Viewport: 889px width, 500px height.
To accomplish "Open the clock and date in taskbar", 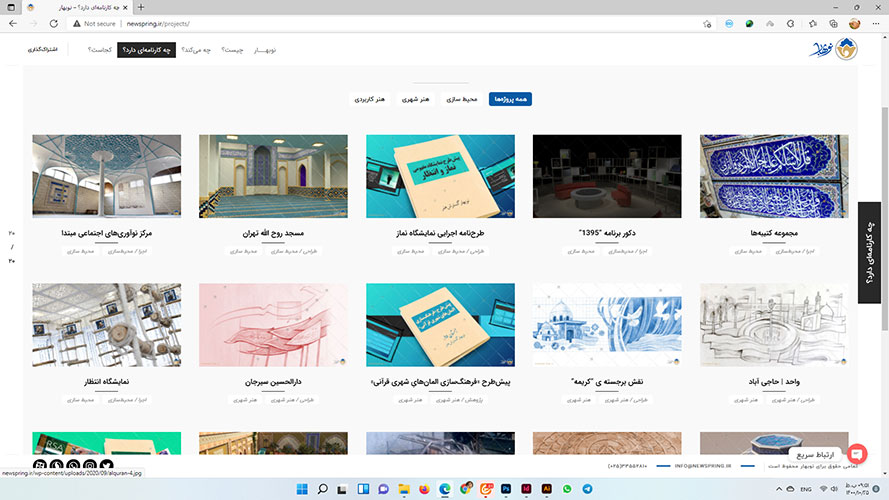I will click(x=857, y=489).
